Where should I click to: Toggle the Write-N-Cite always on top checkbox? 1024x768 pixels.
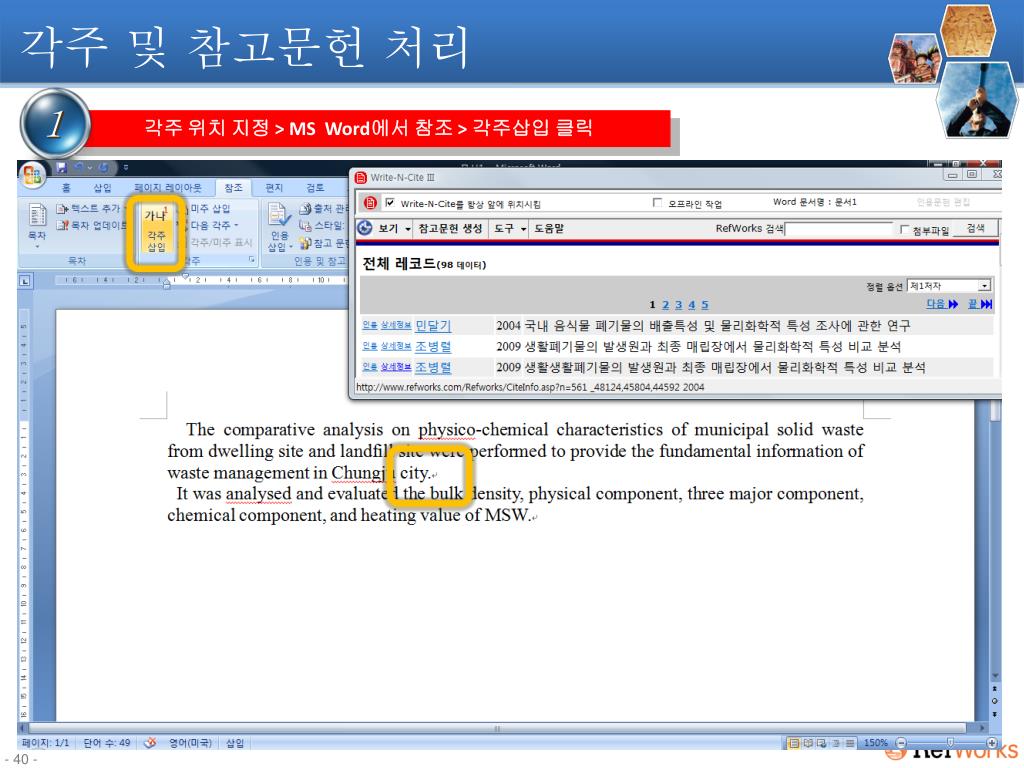pos(390,203)
